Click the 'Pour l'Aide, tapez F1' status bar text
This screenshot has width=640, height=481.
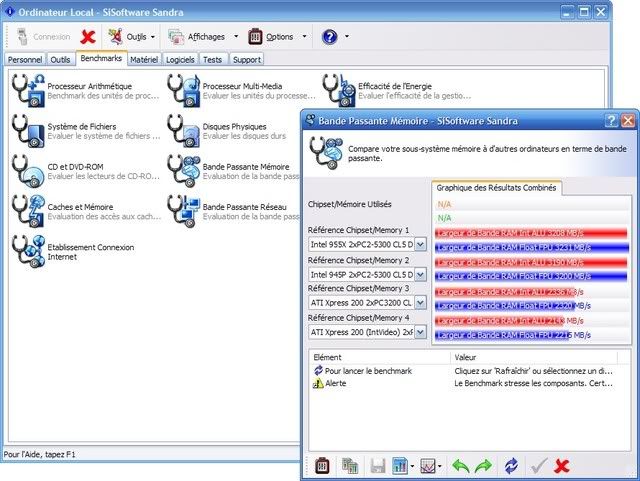[x=40, y=454]
